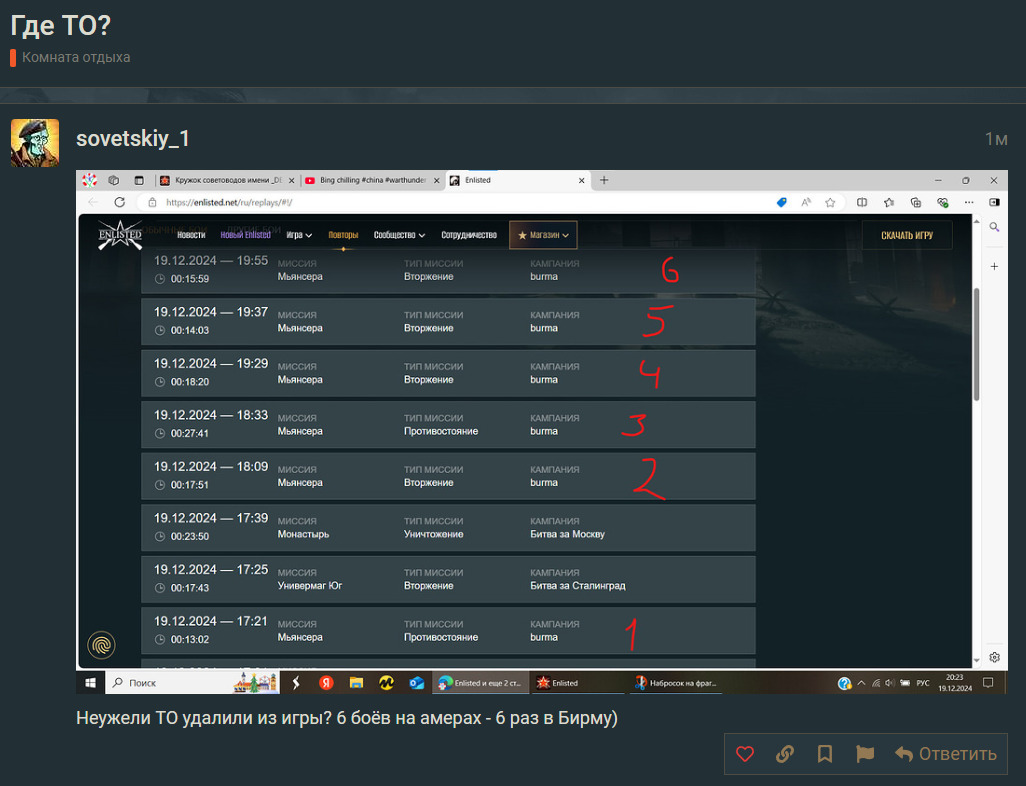This screenshot has width=1026, height=786.
Task: Click the Windows taskbar Поиск search box
Action: click(x=192, y=683)
